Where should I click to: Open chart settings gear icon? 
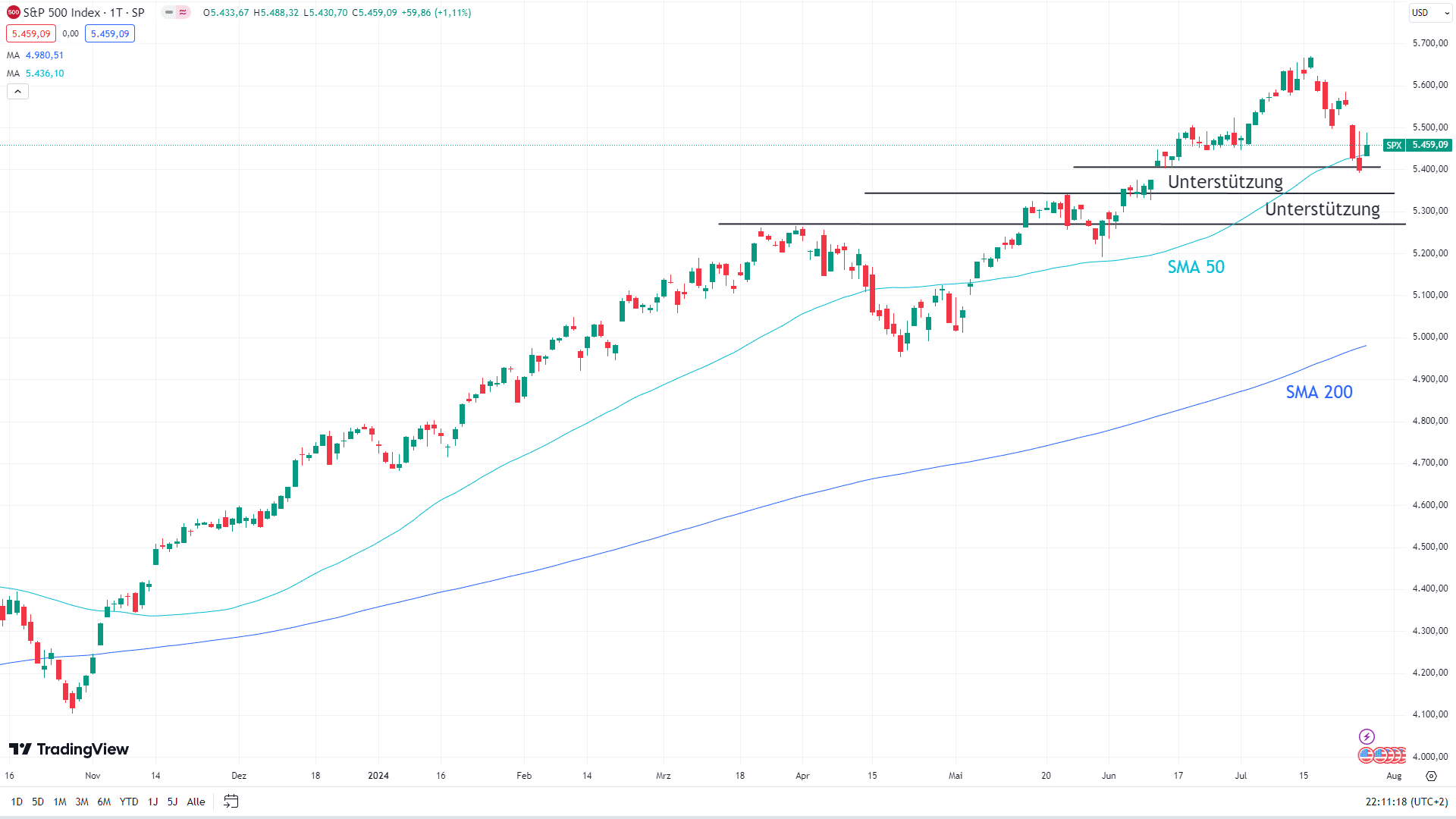pyautogui.click(x=1431, y=776)
